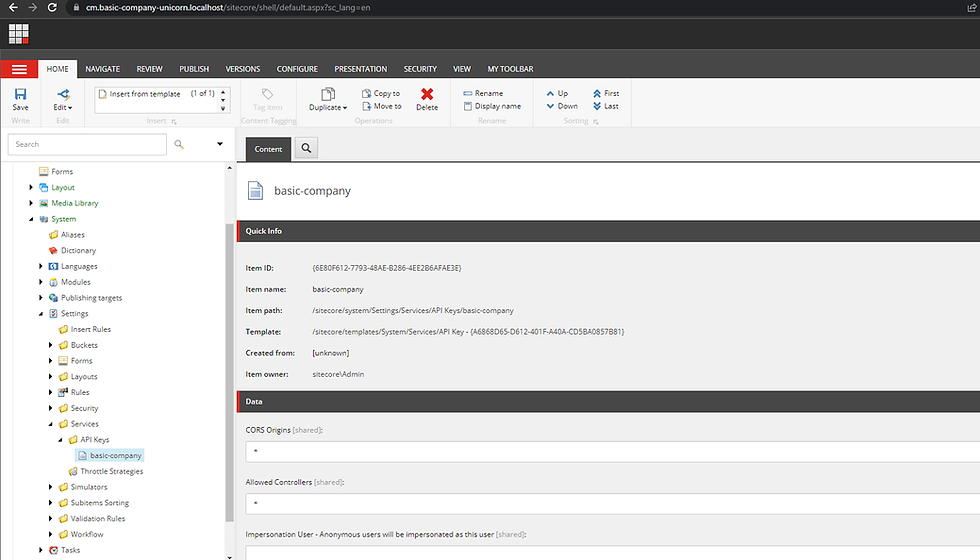Collapse the System tree node

31,219
